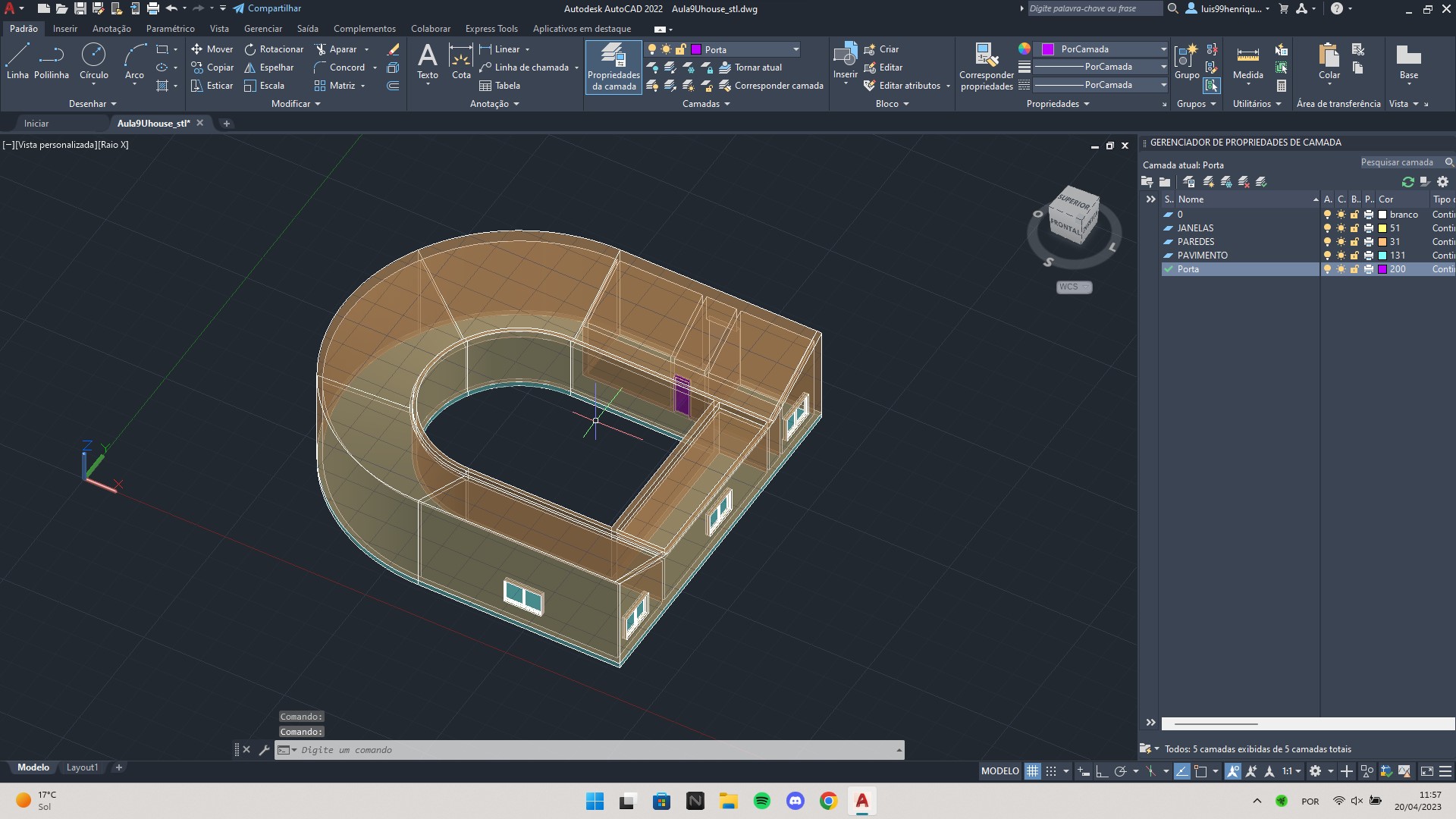Click the color swatch of JANELAS layer
1456x819 pixels.
point(1382,228)
